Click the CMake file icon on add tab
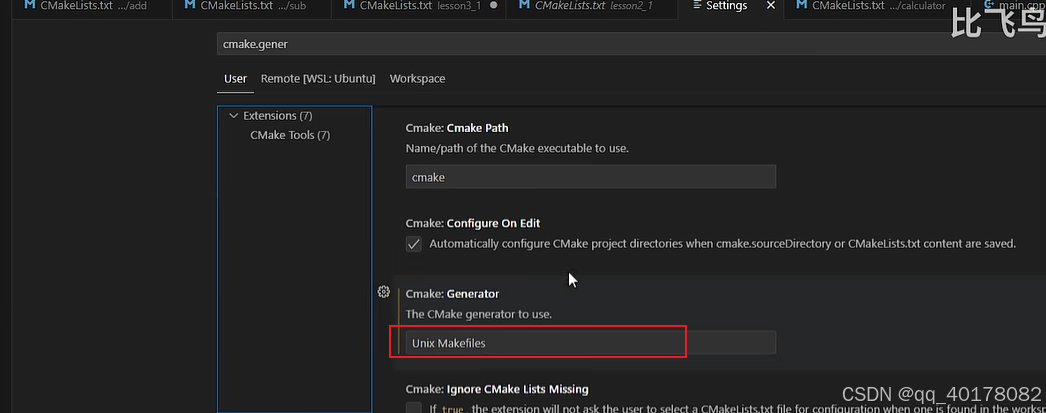 pos(29,5)
